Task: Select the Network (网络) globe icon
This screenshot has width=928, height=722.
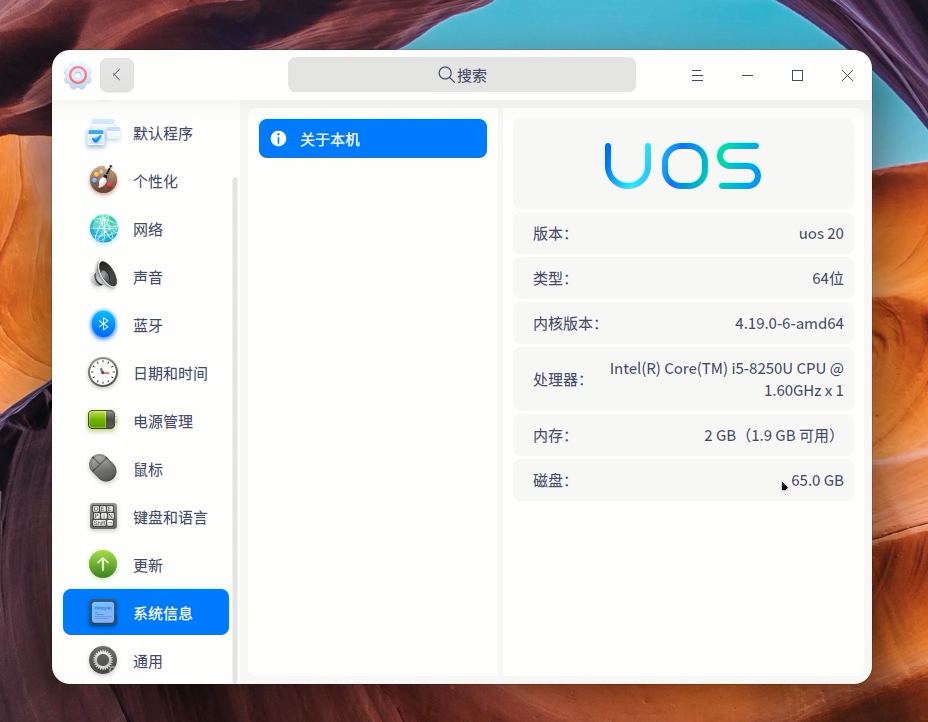Action: (103, 229)
